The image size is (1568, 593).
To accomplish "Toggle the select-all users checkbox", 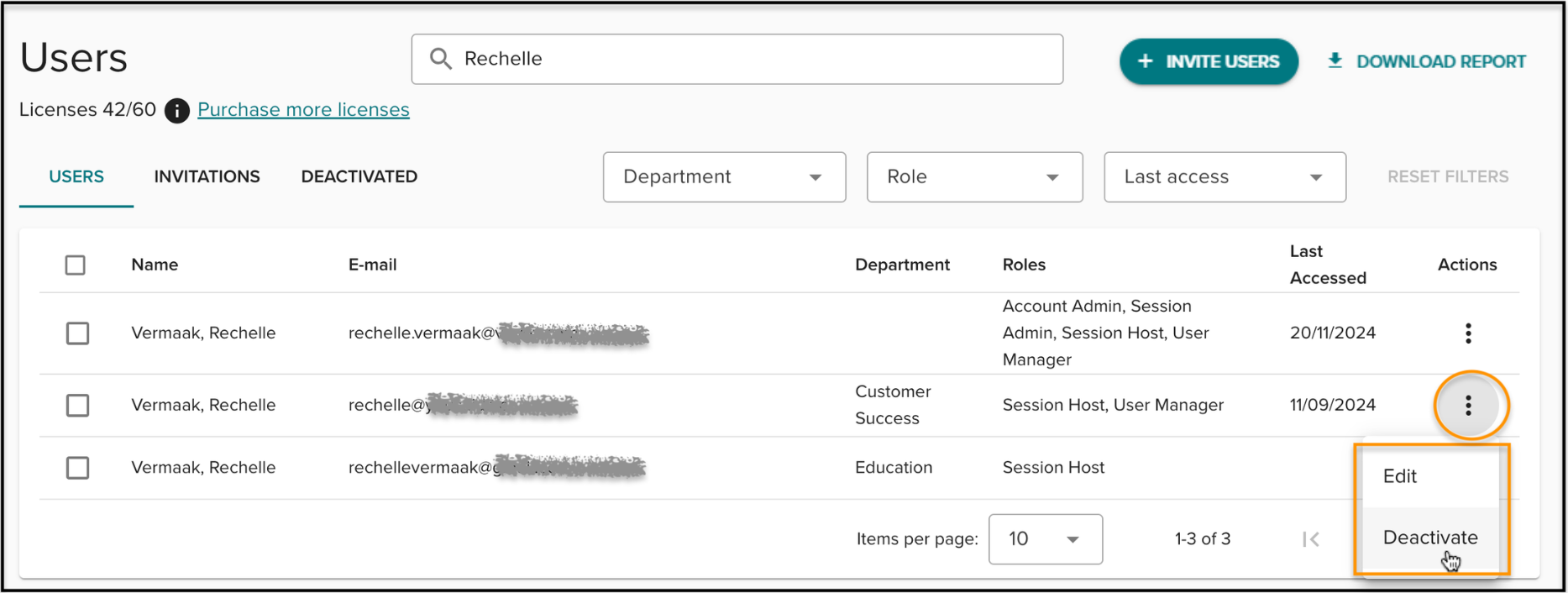I will click(x=76, y=265).
